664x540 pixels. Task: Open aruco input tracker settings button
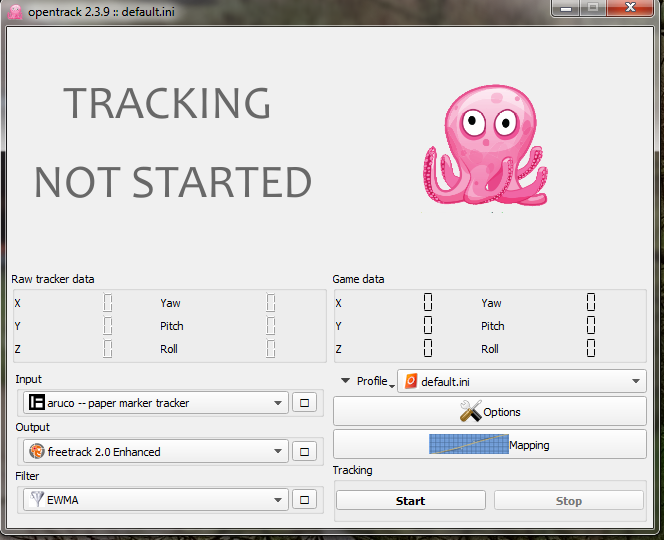304,403
